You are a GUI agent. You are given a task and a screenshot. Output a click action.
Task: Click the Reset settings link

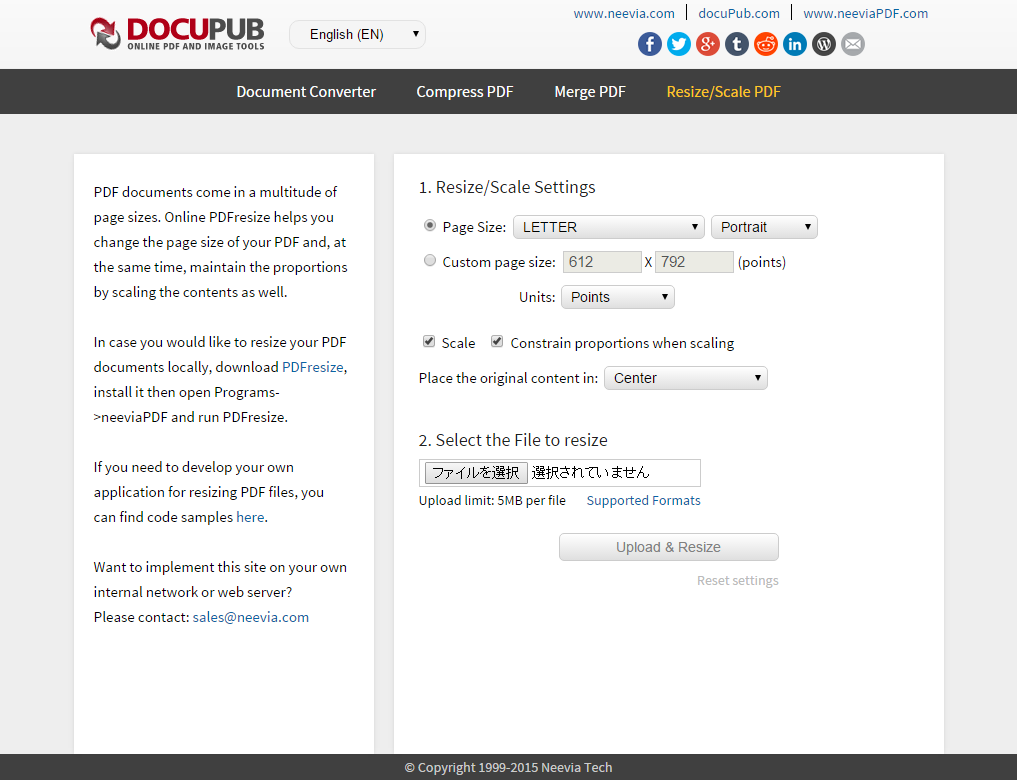(x=737, y=580)
